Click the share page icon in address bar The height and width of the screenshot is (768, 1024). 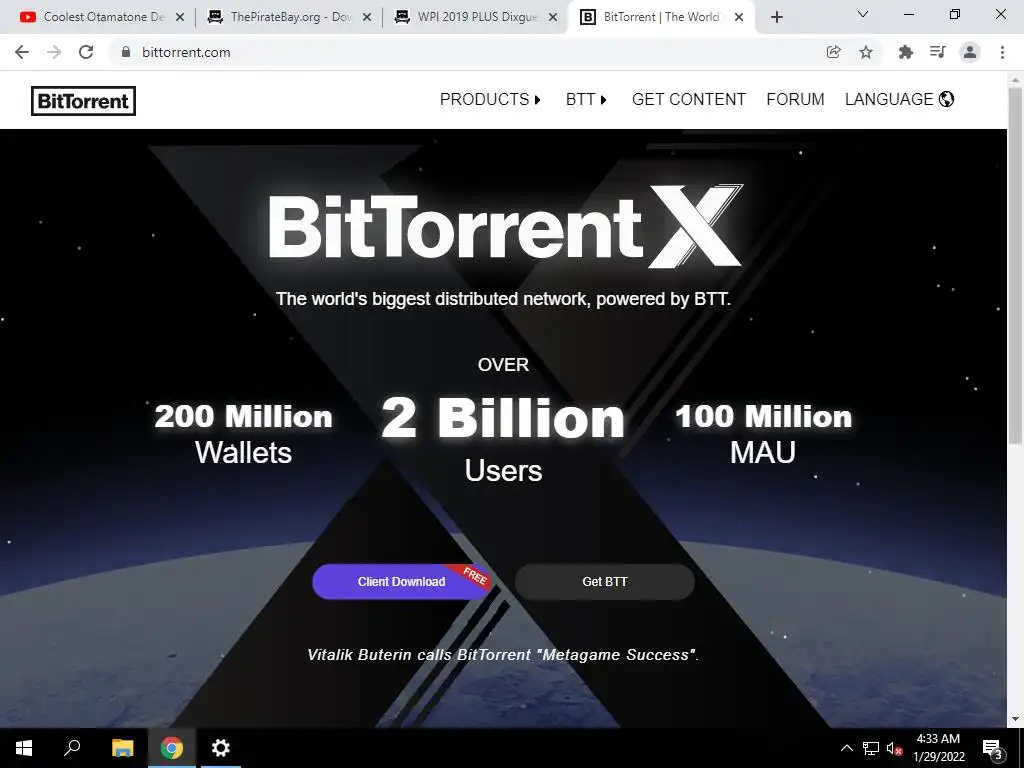(833, 52)
